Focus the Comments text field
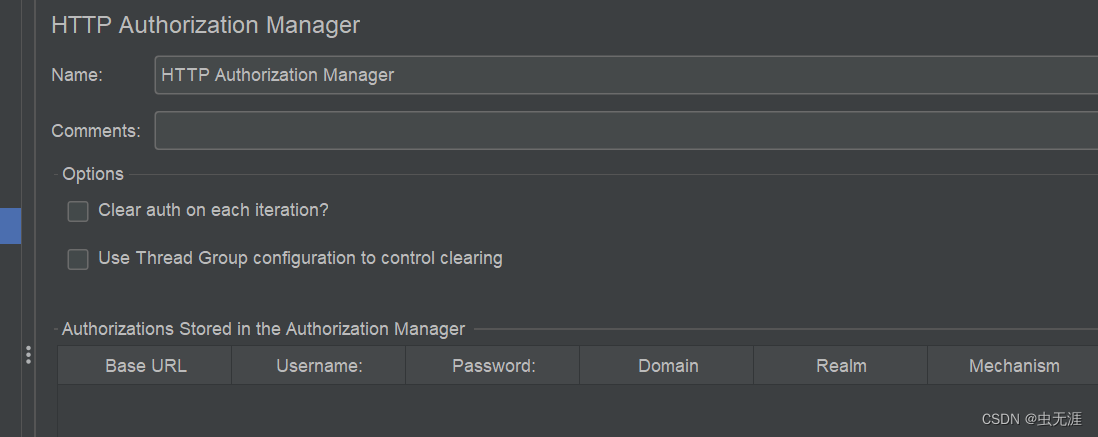The height and width of the screenshot is (437, 1098). point(625,131)
